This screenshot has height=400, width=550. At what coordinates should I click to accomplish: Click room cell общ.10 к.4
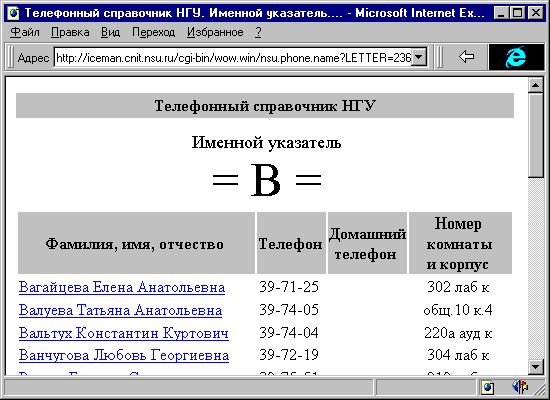coord(458,310)
